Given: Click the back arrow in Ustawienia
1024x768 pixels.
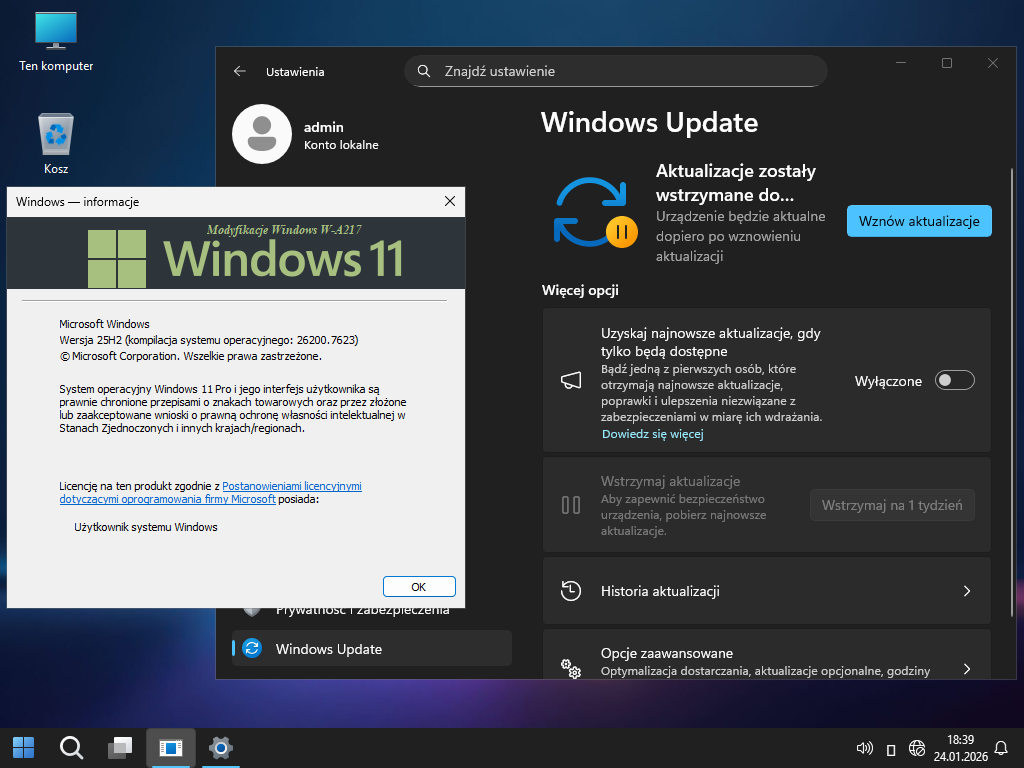Looking at the screenshot, I should click(x=239, y=72).
